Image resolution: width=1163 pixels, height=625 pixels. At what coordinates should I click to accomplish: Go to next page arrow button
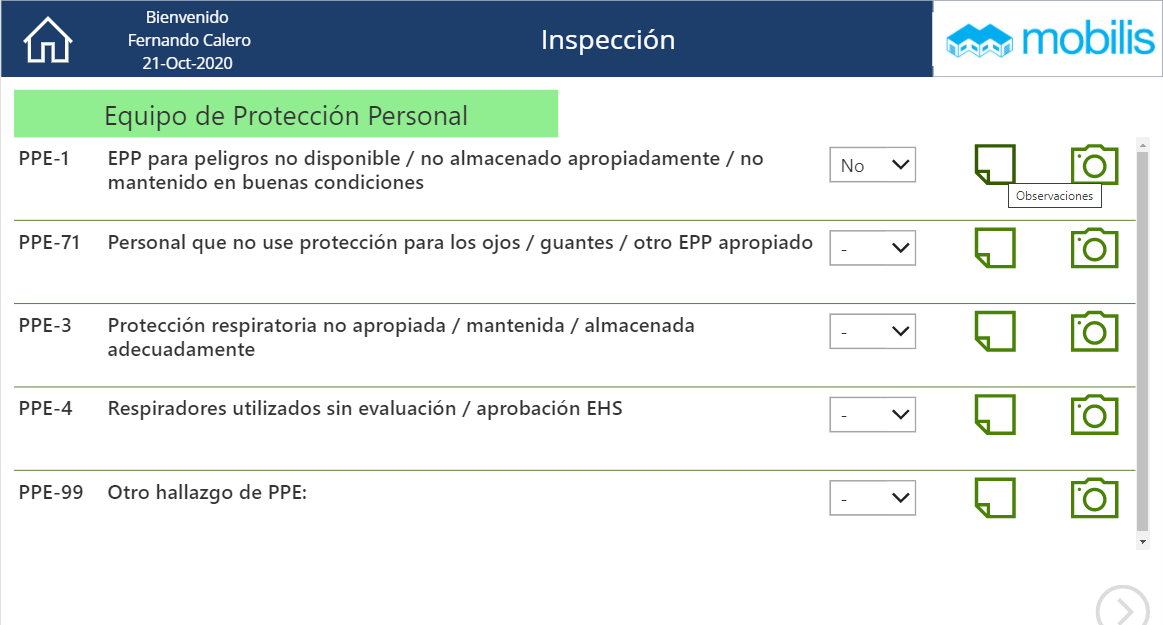(1123, 609)
